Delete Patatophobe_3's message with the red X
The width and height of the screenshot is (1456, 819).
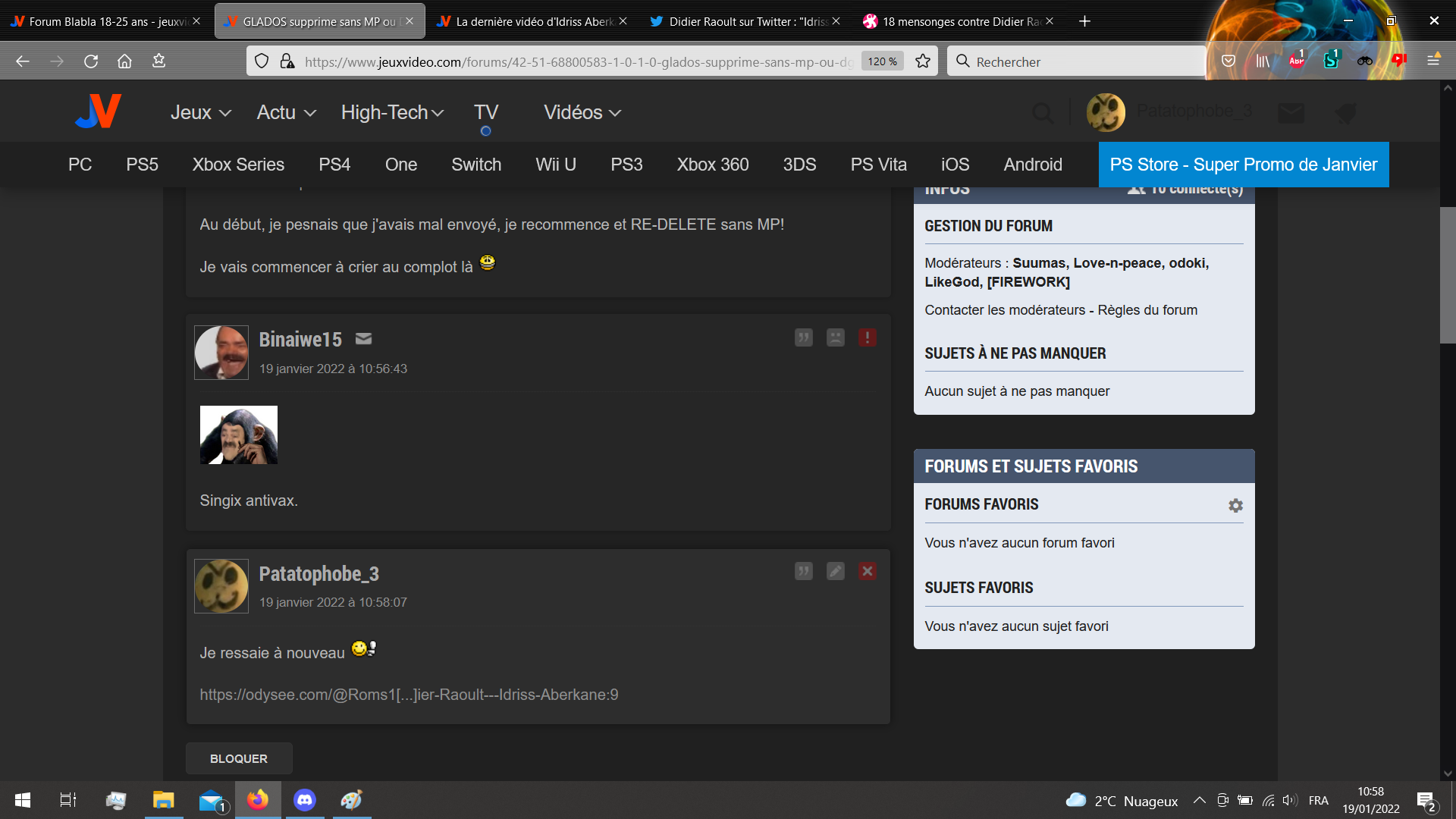point(867,571)
